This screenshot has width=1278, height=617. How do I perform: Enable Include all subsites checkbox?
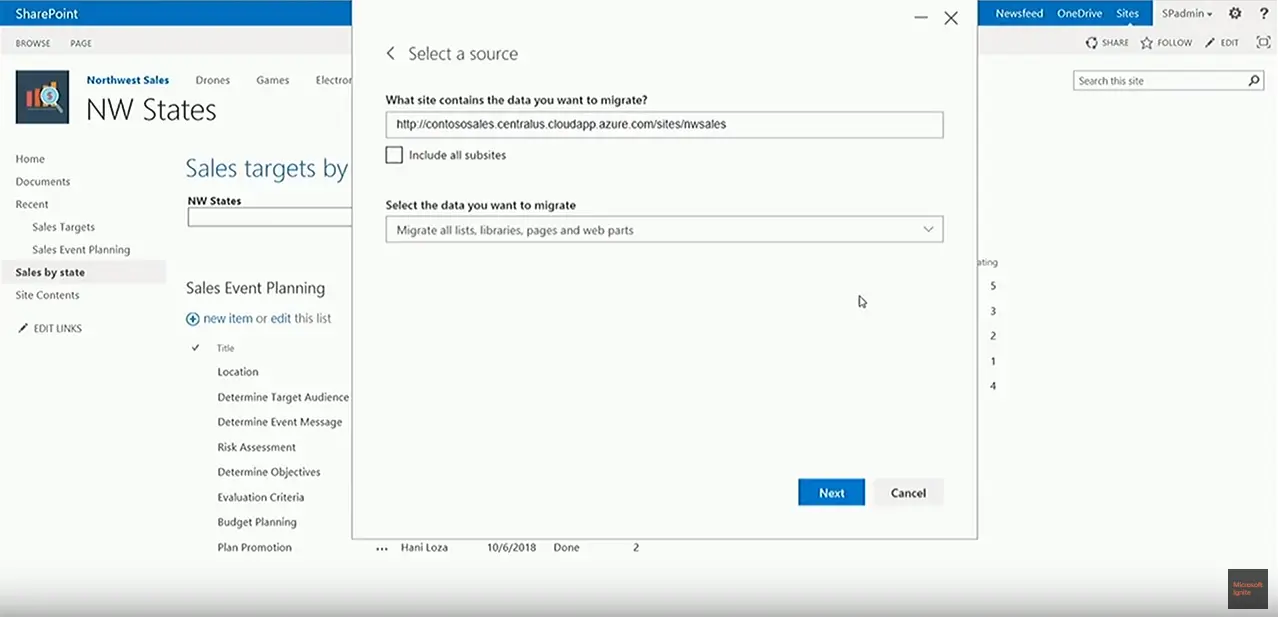pyautogui.click(x=394, y=155)
